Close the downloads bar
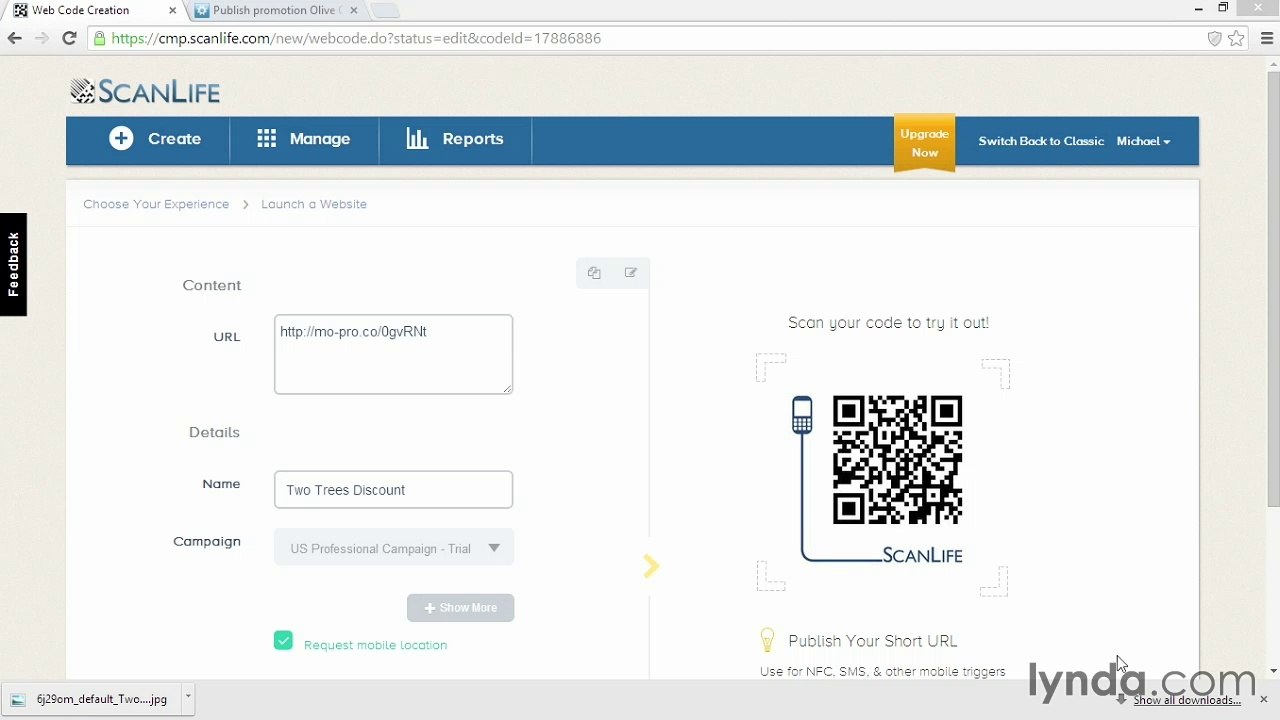This screenshot has width=1280, height=720. coord(1263,699)
